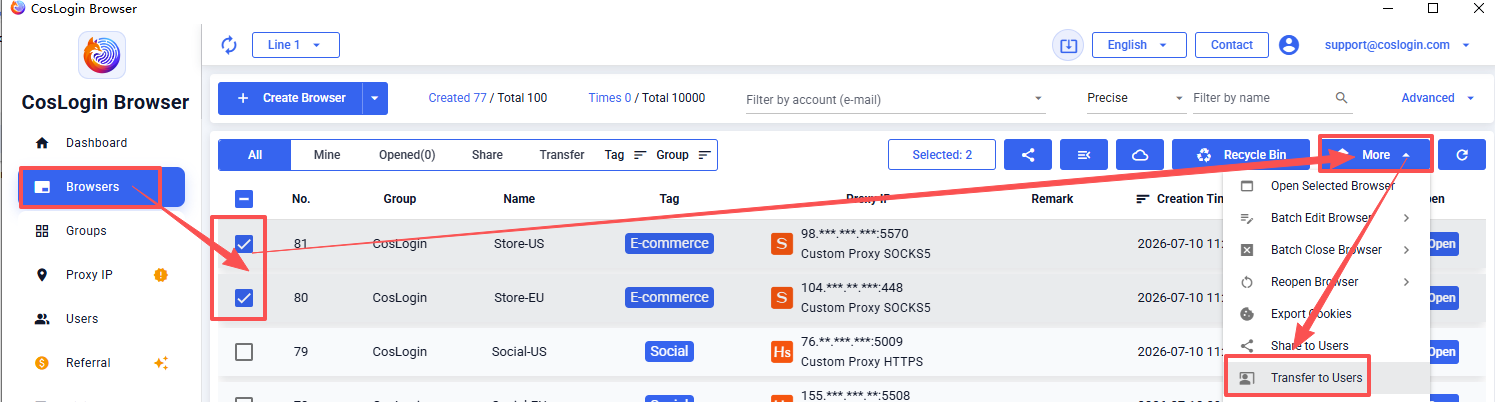Click the Times 0 link
The width and height of the screenshot is (1495, 402).
pos(610,98)
